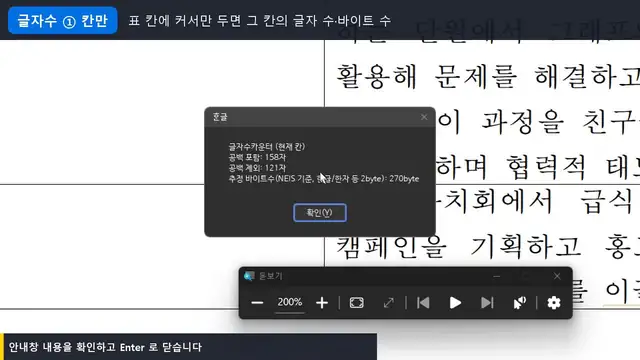This screenshot has width=640, height=360.
Task: Close the 돋보기 Magnifier window
Action: click(557, 276)
